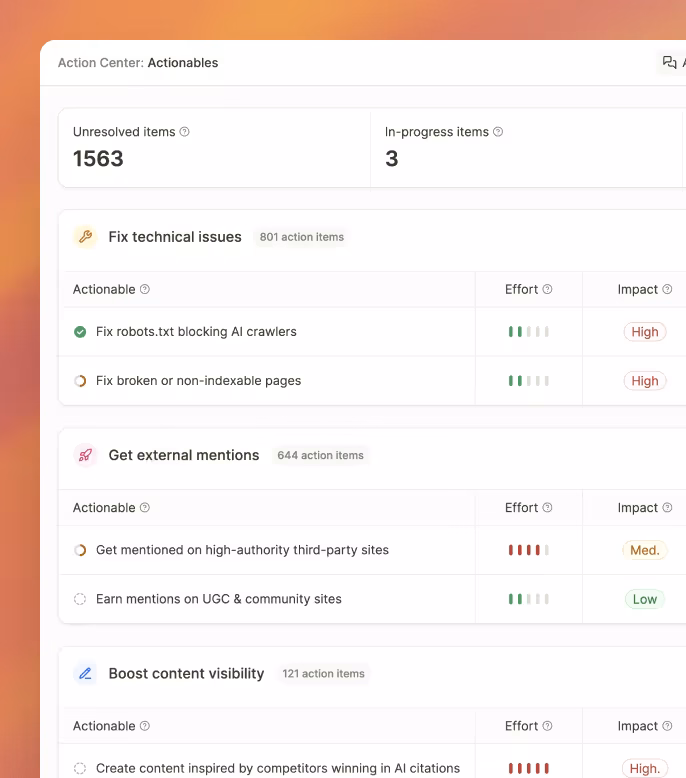Toggle the green completed check for robots.txt item

click(x=80, y=332)
